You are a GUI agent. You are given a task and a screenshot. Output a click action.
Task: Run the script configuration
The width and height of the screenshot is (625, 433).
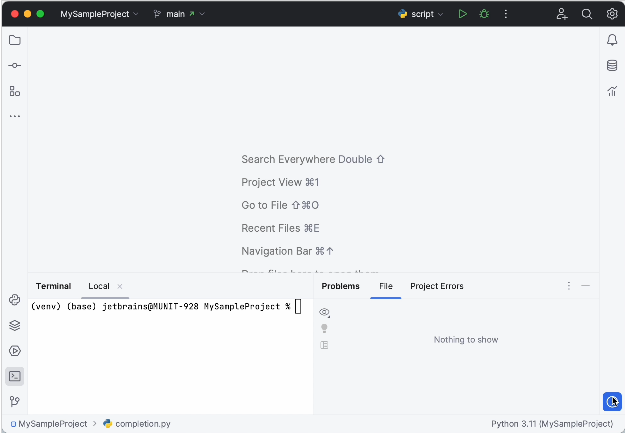(x=462, y=14)
